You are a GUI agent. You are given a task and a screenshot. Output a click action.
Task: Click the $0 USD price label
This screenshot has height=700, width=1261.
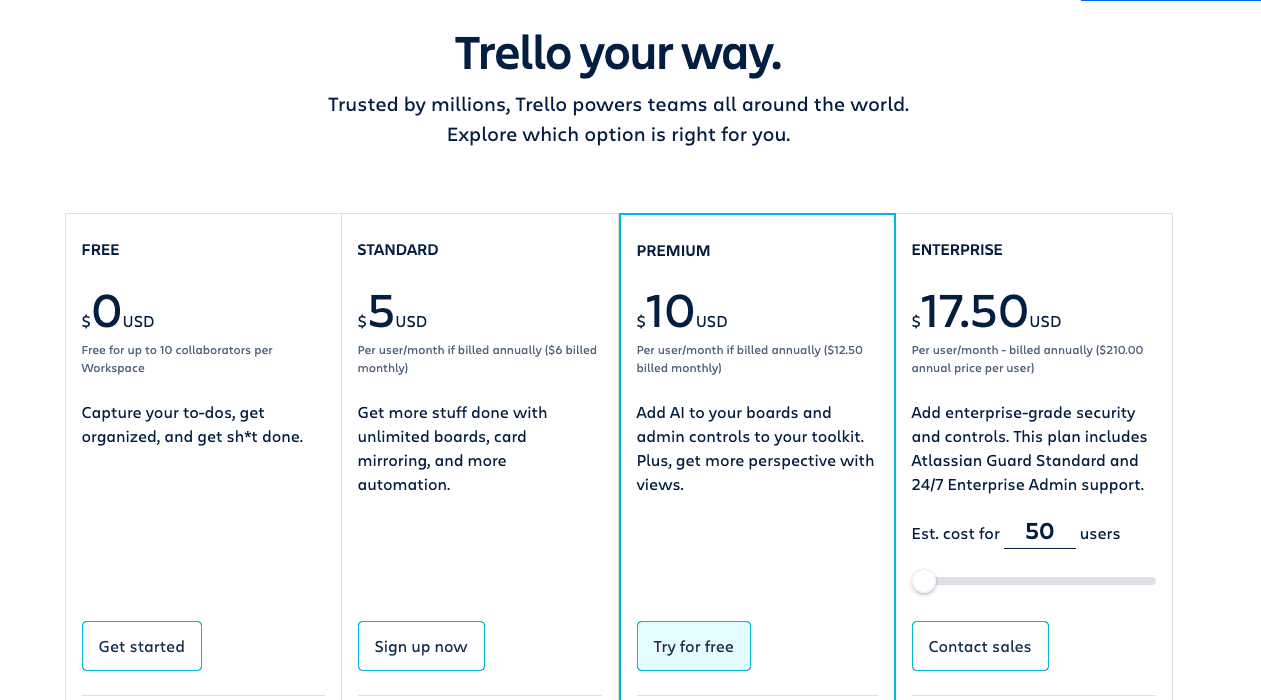coord(117,313)
